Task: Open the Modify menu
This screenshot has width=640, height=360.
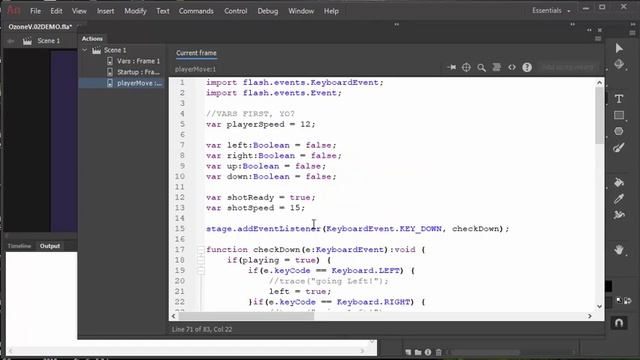Action: pyautogui.click(x=135, y=11)
